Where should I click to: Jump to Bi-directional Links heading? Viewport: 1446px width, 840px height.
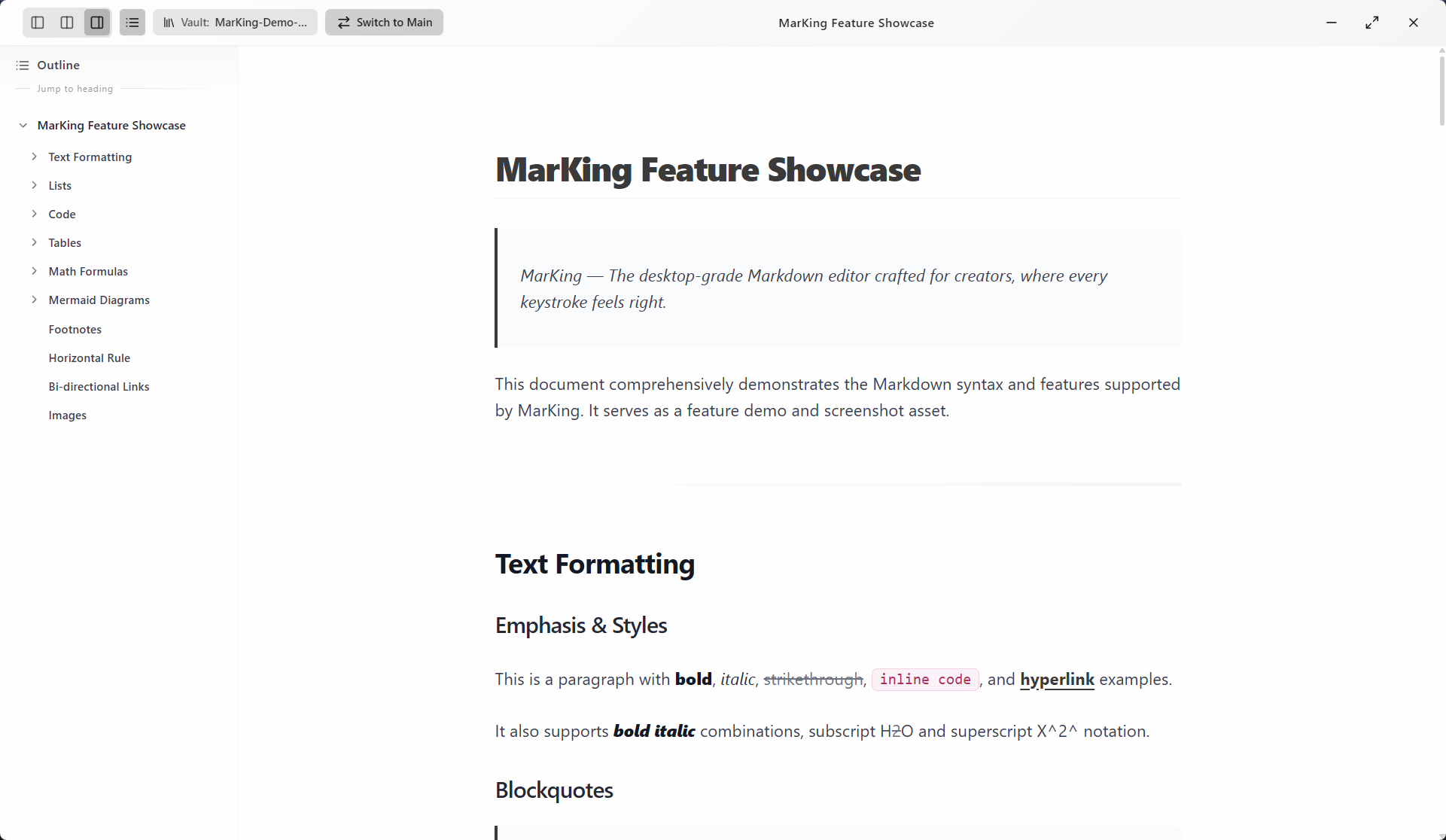(99, 387)
